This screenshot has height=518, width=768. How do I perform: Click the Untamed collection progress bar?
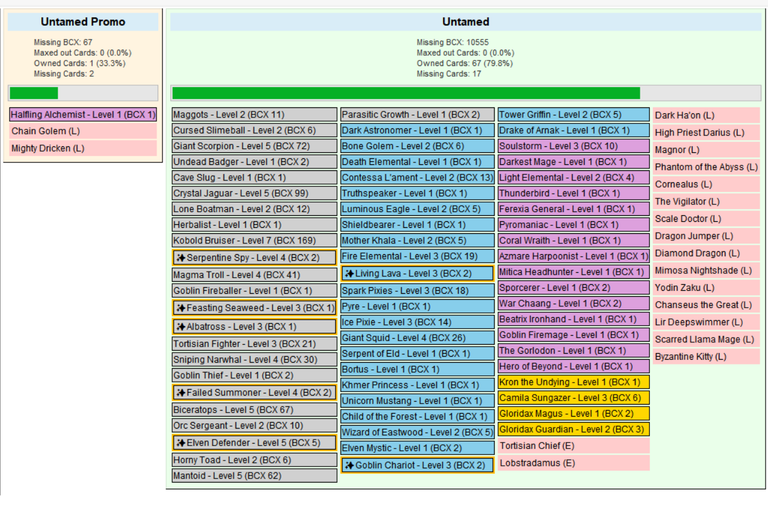pyautogui.click(x=465, y=93)
